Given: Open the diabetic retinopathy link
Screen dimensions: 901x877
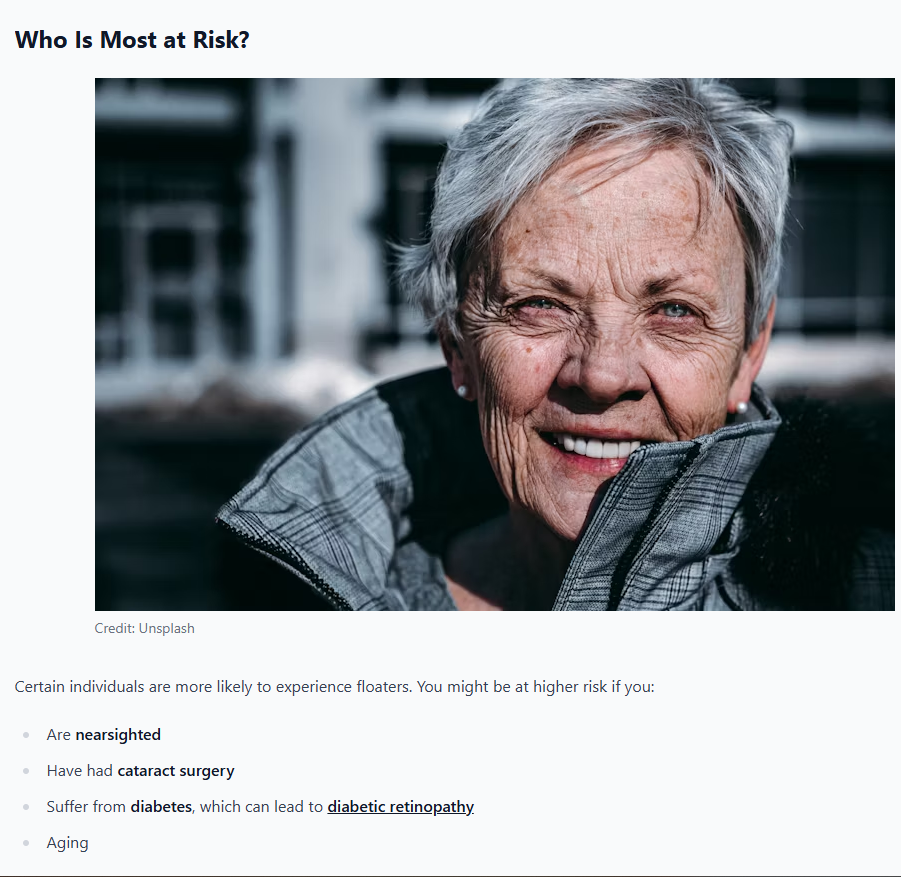Looking at the screenshot, I should click(x=401, y=807).
